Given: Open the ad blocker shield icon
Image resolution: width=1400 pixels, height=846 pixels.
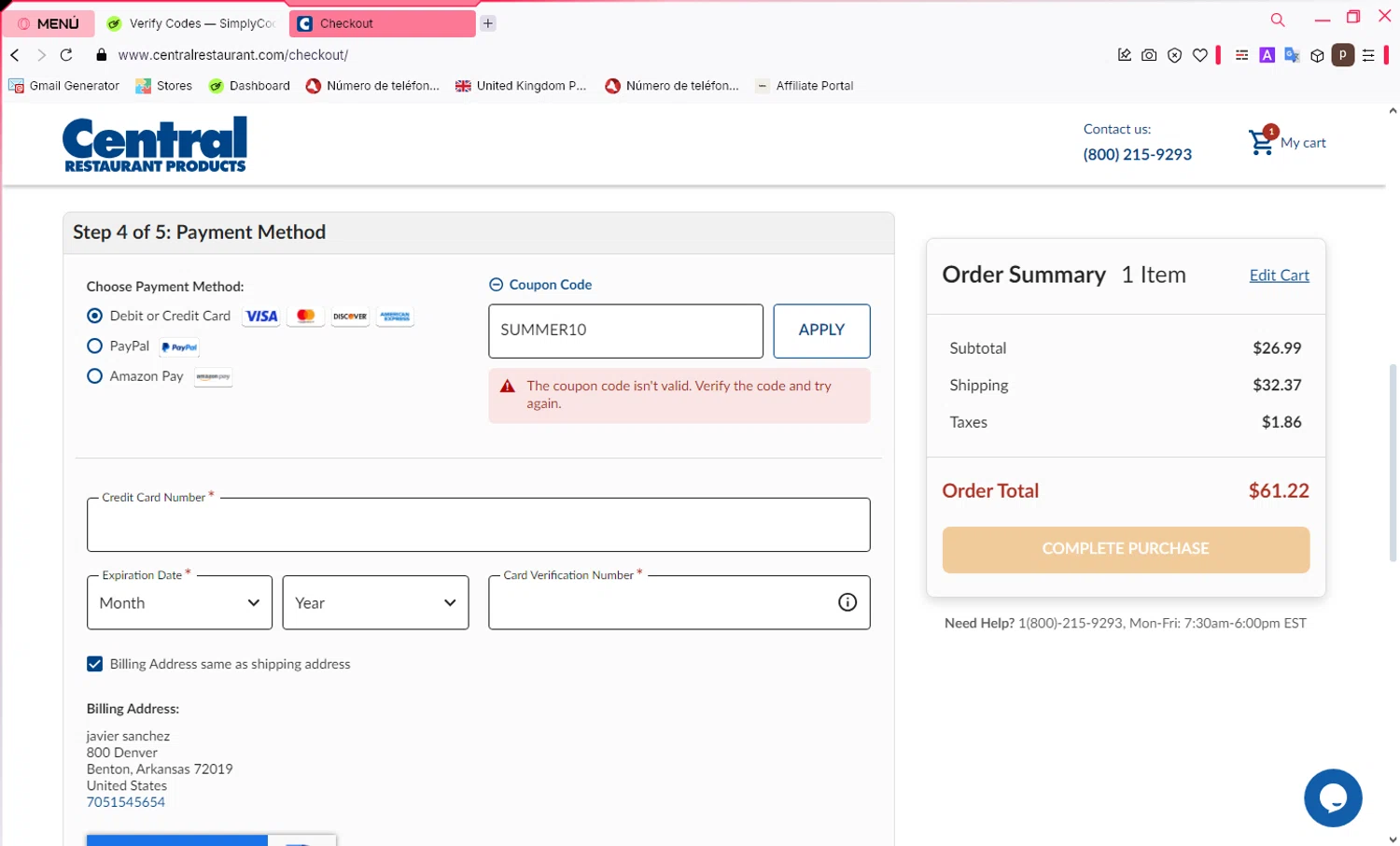Looking at the screenshot, I should point(1175,55).
